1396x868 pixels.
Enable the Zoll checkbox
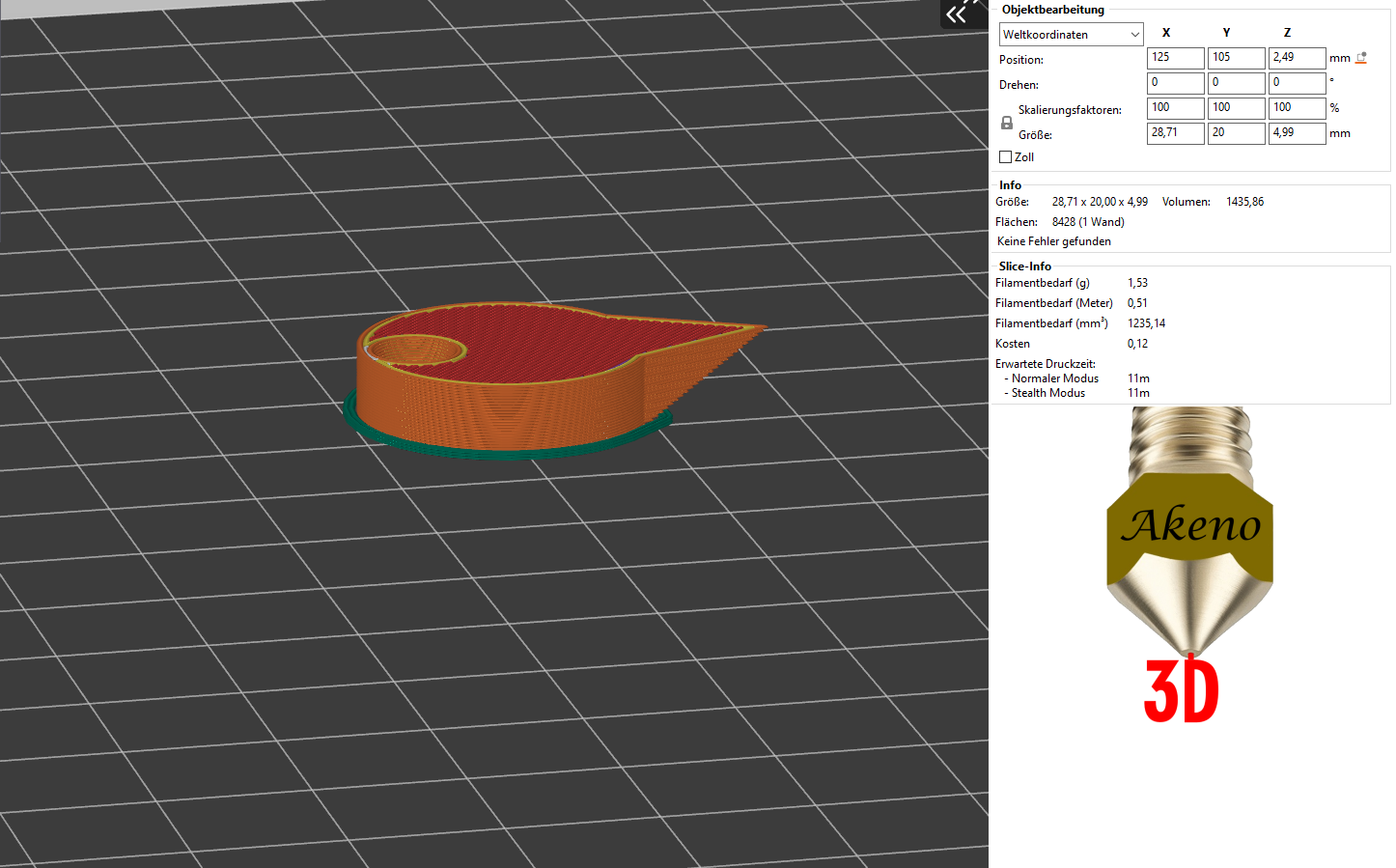point(1005,156)
